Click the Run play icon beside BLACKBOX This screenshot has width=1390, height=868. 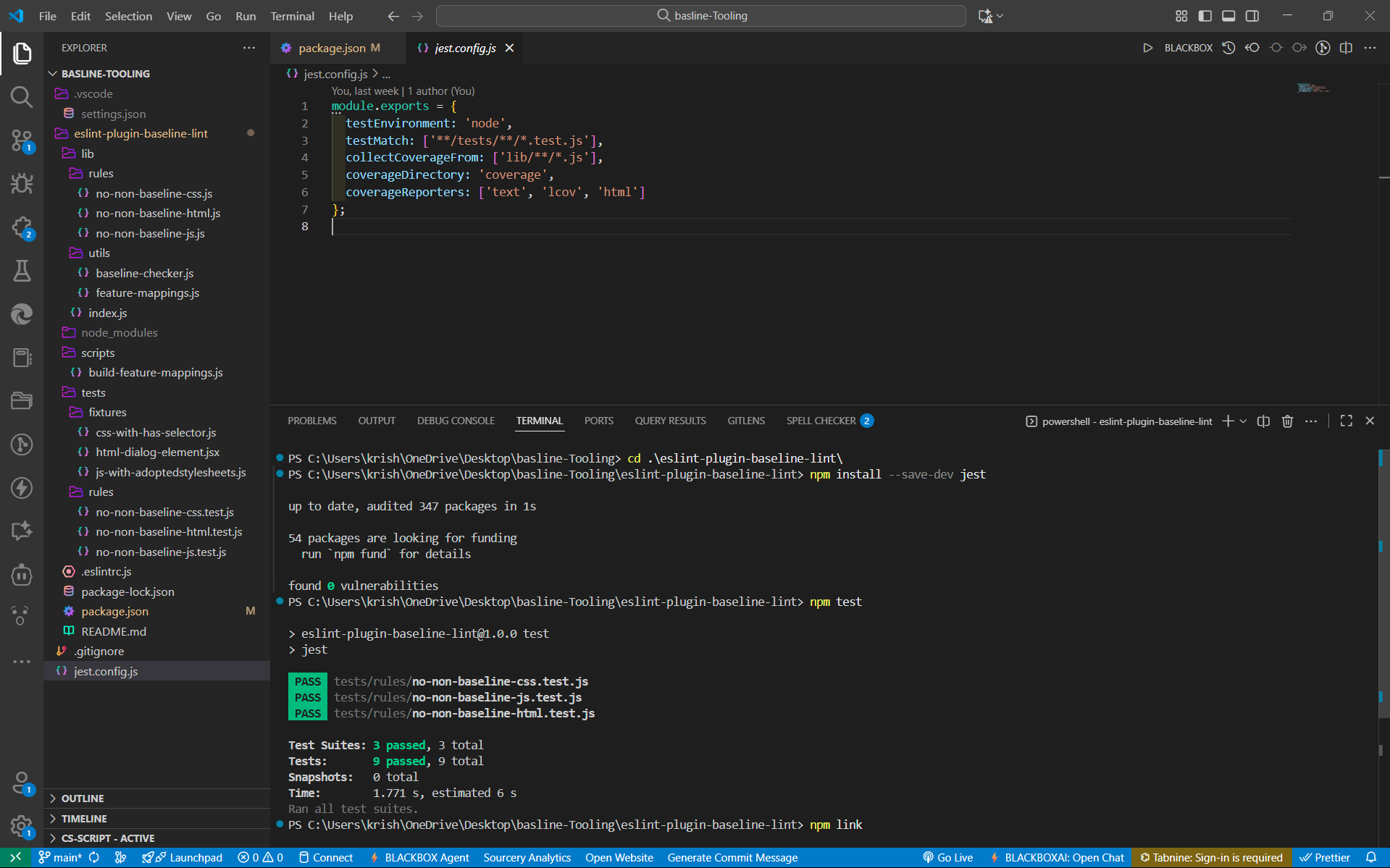(x=1147, y=48)
